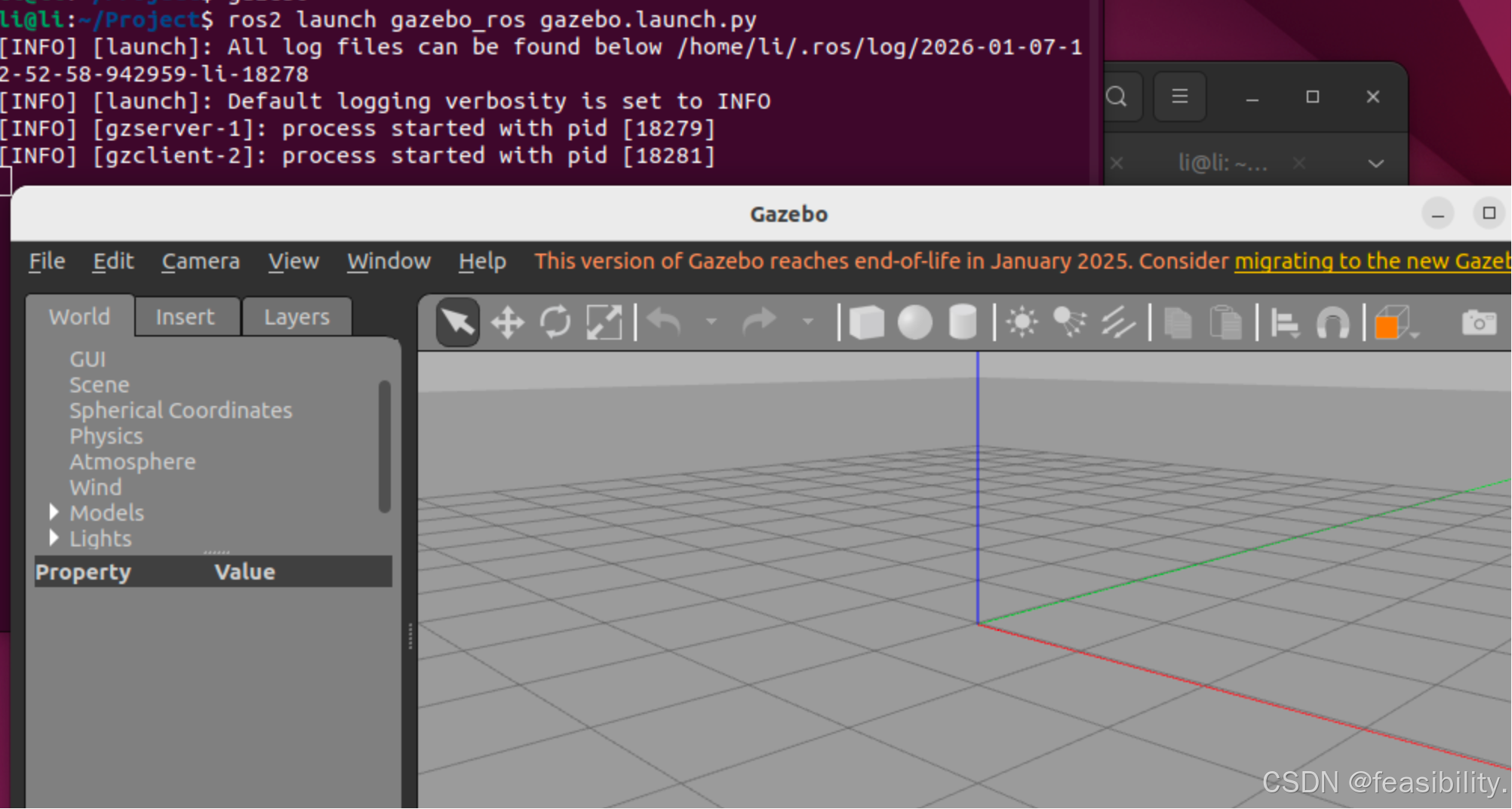Screen dimensions: 1512x809
Task: Click the paste icon in toolbar
Action: 1225,322
